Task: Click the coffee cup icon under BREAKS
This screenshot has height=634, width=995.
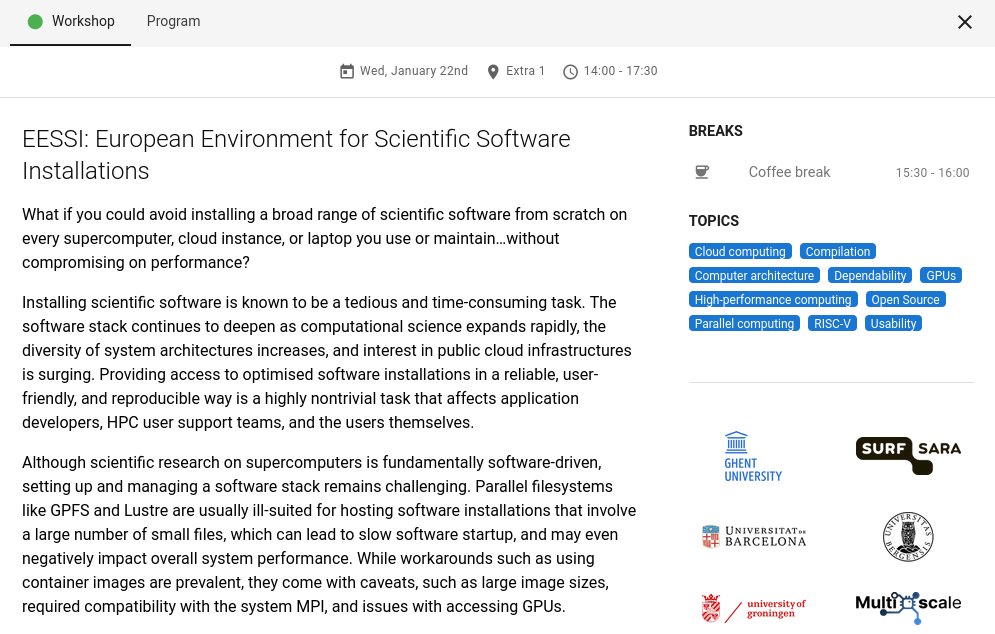Action: (x=702, y=172)
